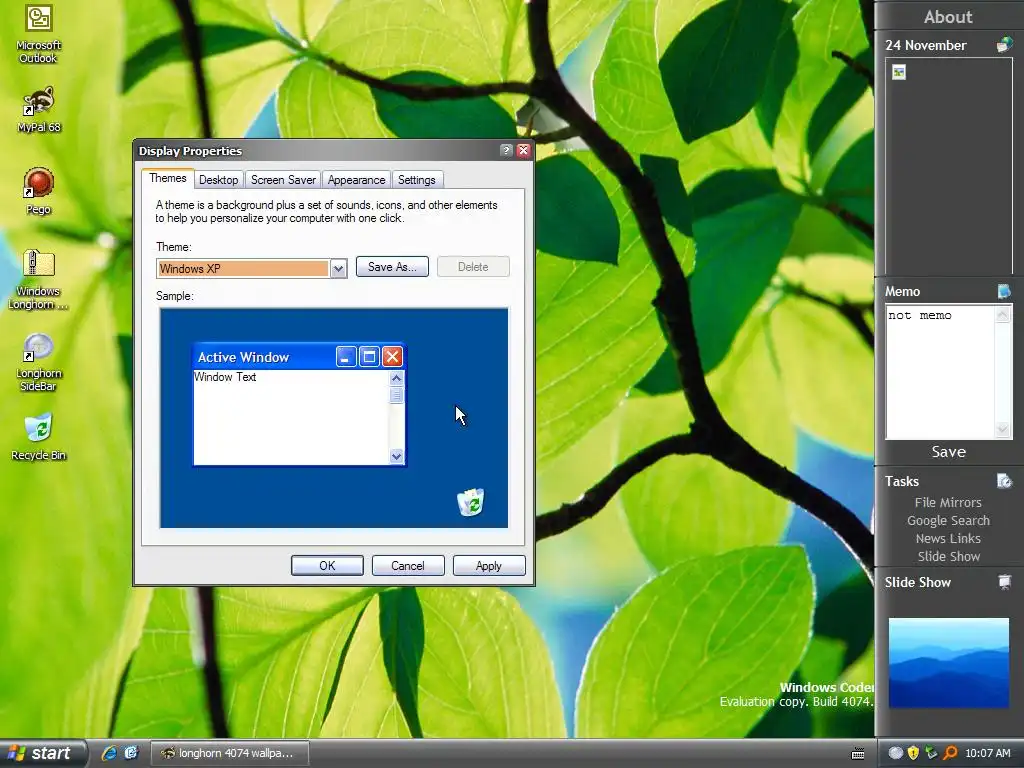Click the network connection tray icon
The height and width of the screenshot is (768, 1024).
tap(931, 753)
